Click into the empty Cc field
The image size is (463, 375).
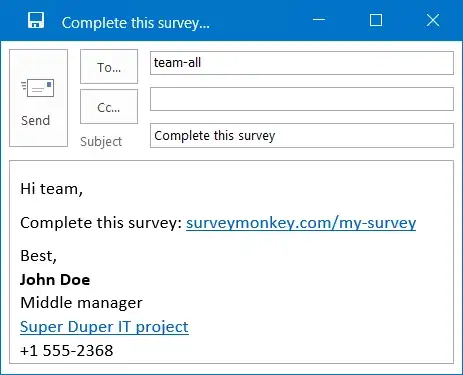302,99
